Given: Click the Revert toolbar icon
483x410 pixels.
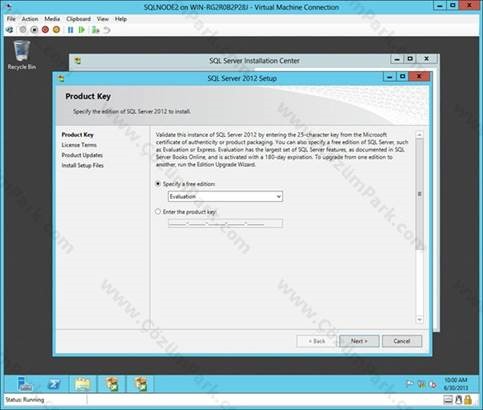Looking at the screenshot, I should 107,30.
